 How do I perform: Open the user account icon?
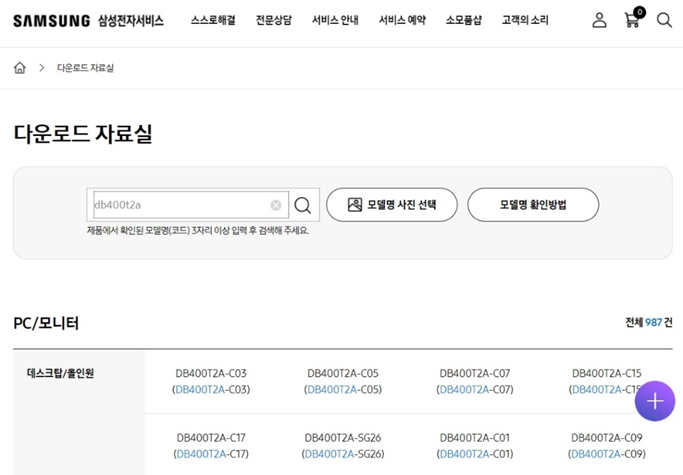point(599,20)
